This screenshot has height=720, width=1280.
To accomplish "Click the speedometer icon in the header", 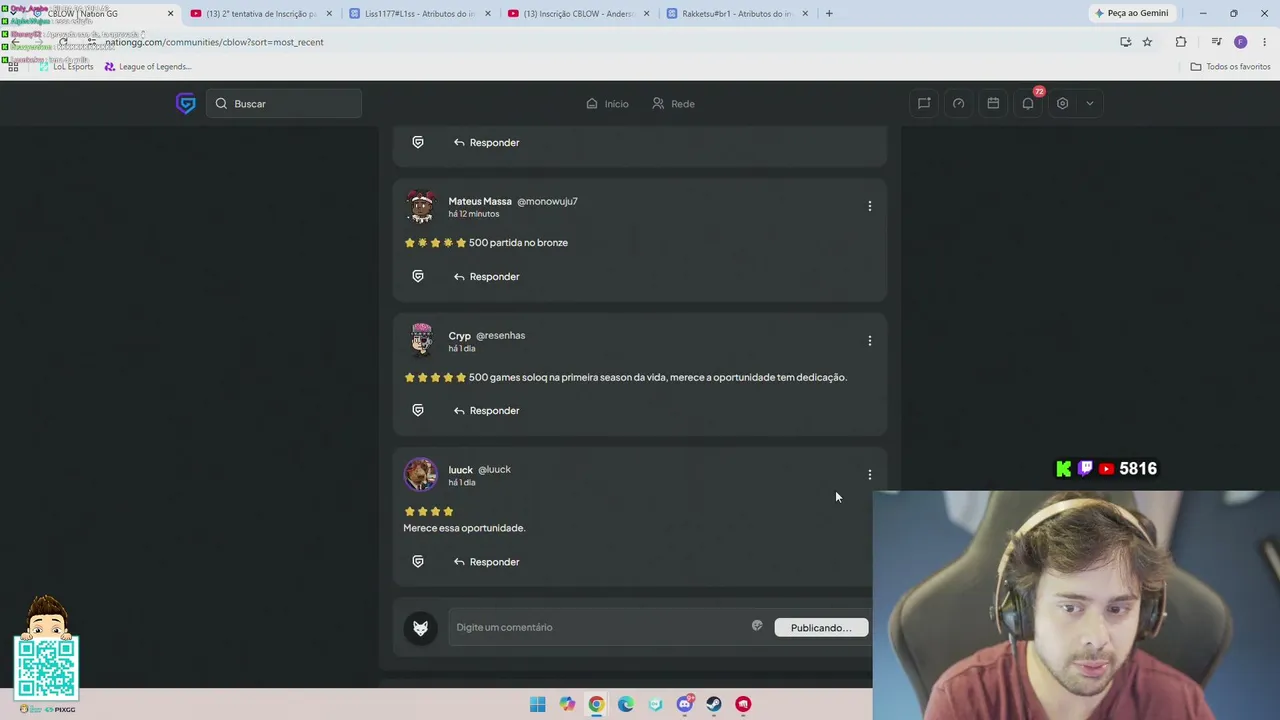I will point(958,103).
